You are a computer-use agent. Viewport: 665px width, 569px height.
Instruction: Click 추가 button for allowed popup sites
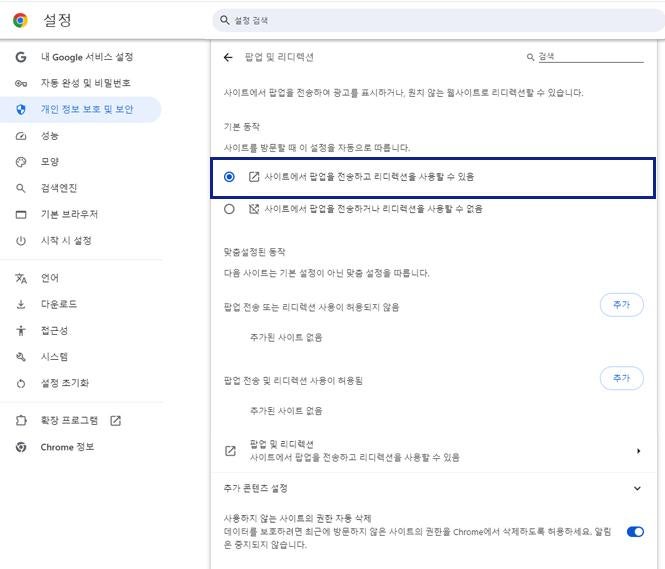coord(621,378)
